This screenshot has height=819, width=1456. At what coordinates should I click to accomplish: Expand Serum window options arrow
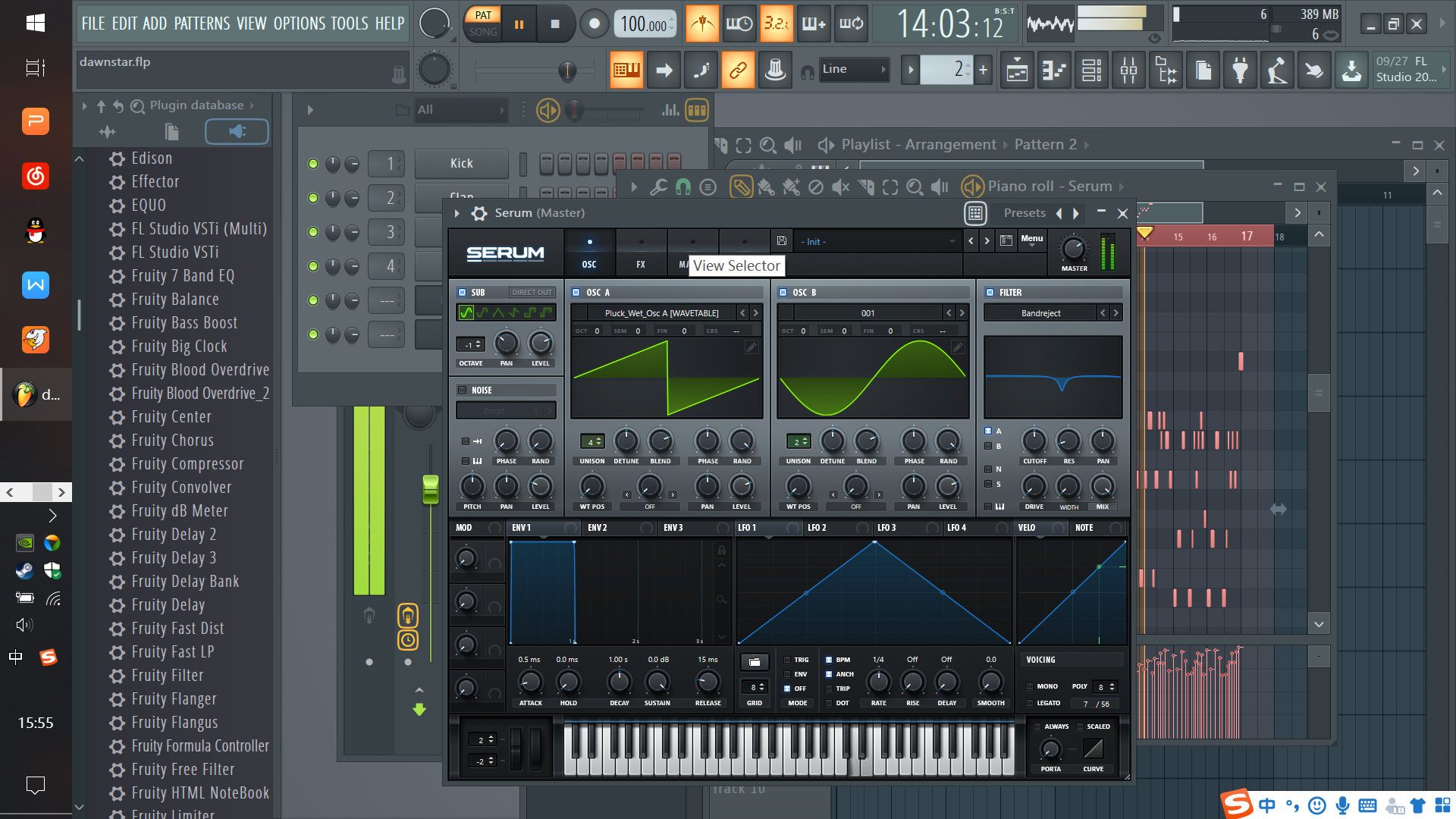[x=457, y=214]
